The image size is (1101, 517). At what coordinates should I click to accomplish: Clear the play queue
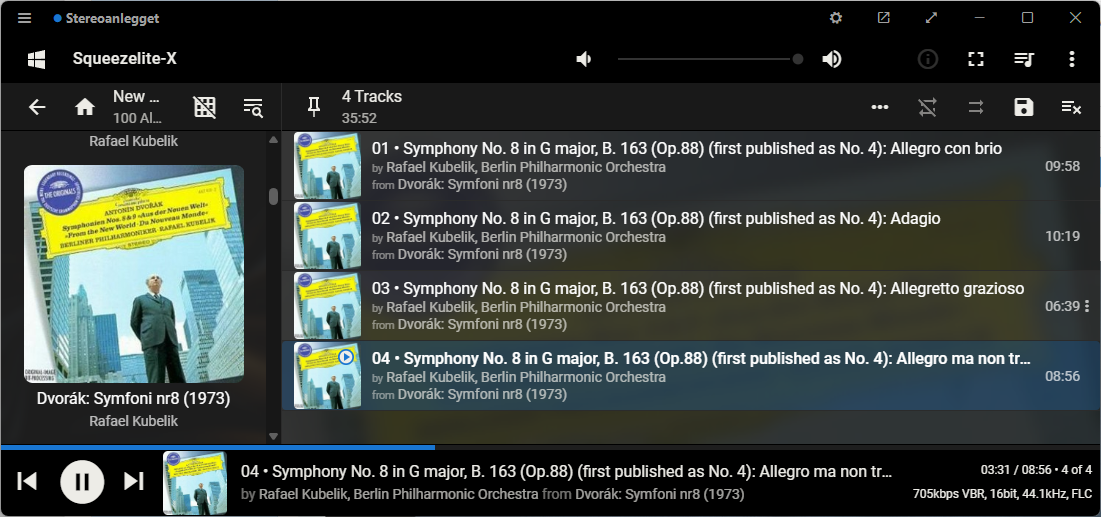pyautogui.click(x=1071, y=107)
